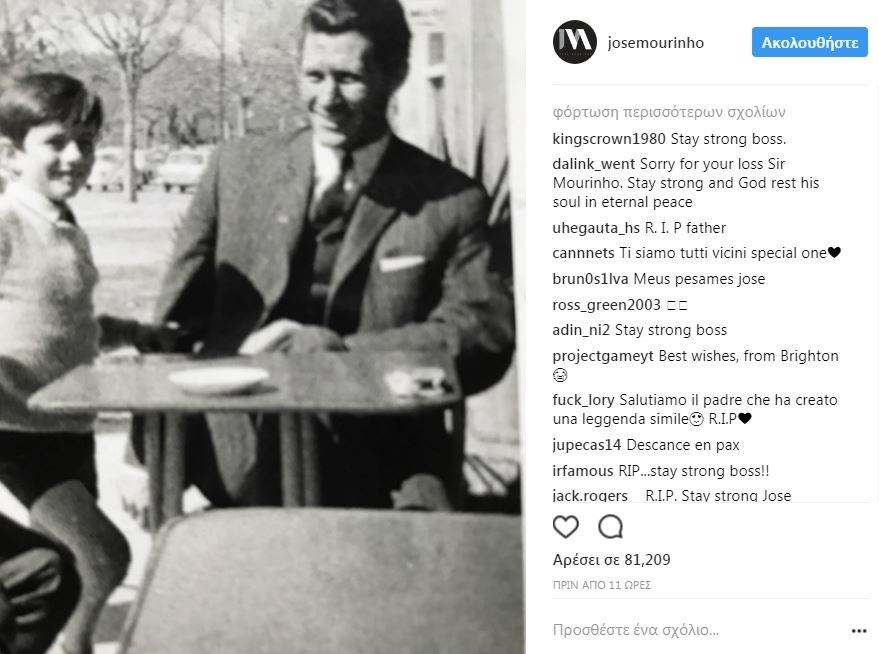Click the ΠΡΙΝ ΑΠΟ 11 ΩΡΕΣ timestamp
Image resolution: width=879 pixels, height=654 pixels.
pos(601,584)
